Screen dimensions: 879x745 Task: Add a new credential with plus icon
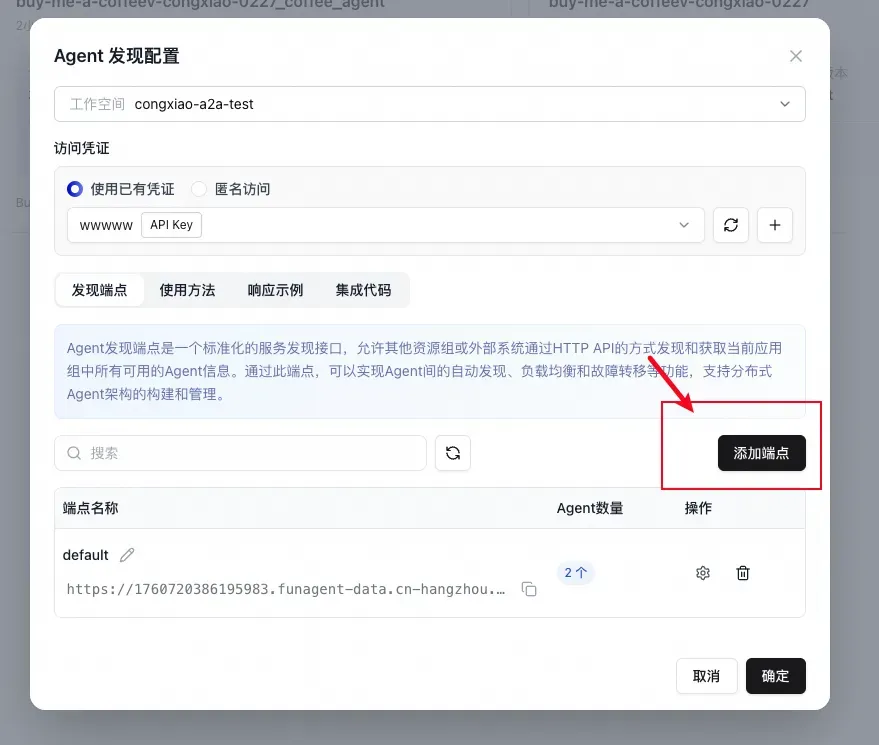tap(775, 225)
